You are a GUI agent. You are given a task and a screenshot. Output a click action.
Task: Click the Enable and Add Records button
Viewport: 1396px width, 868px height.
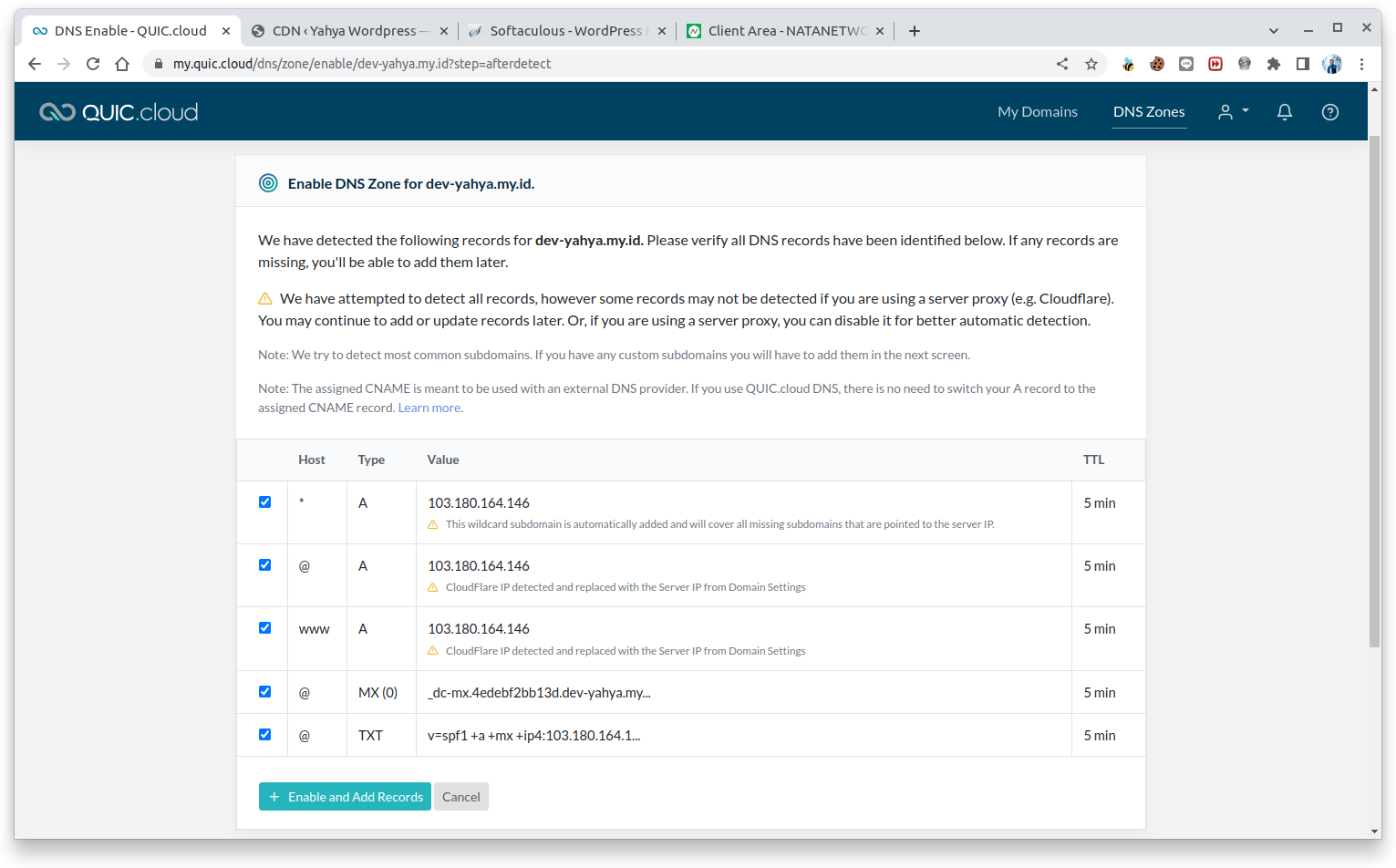[345, 796]
